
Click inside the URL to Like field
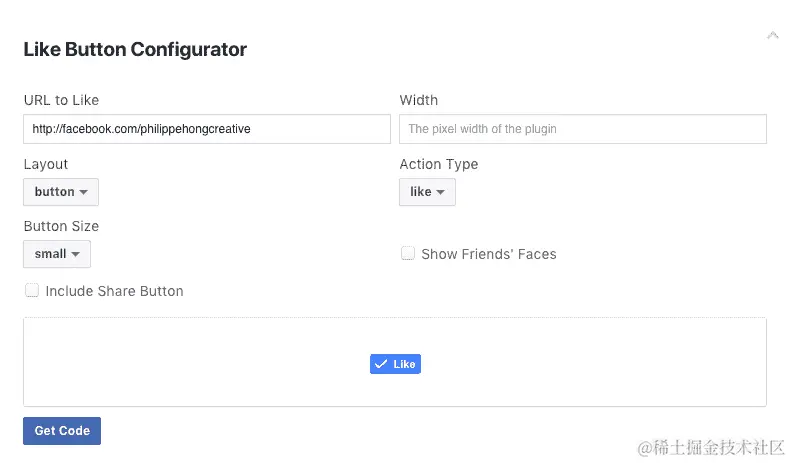click(207, 129)
